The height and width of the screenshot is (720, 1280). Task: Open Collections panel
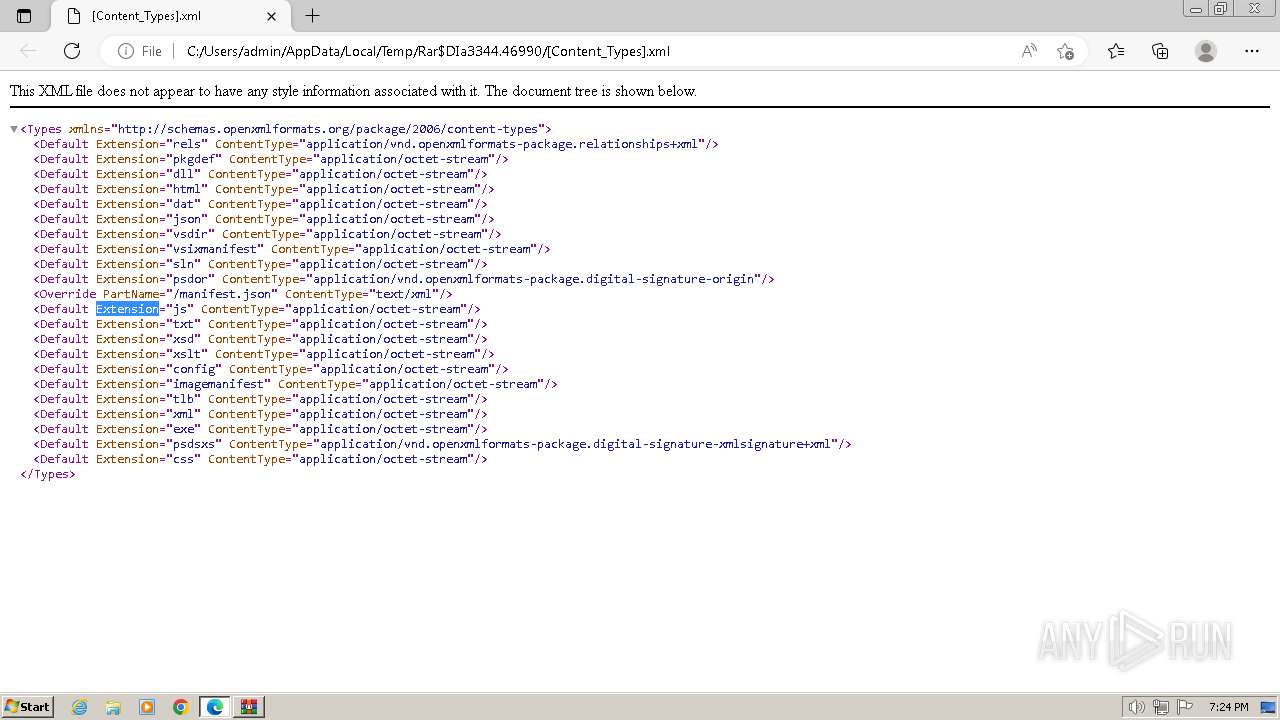(x=1160, y=51)
